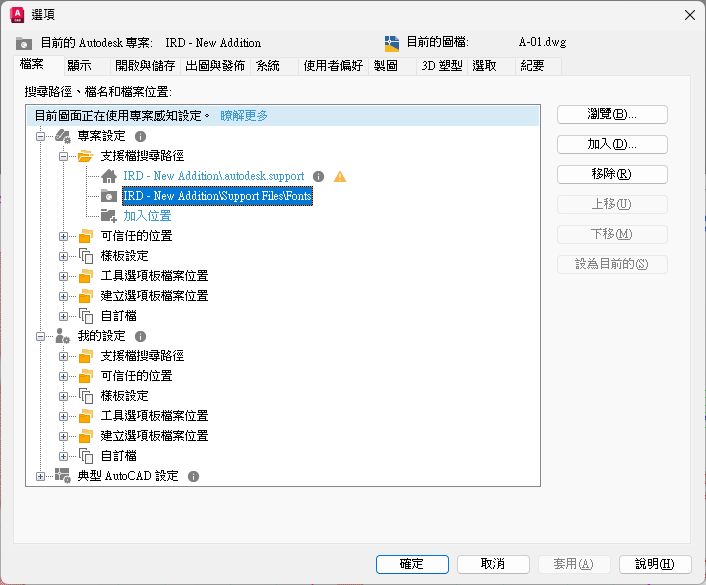Image resolution: width=706 pixels, height=585 pixels.
Task: Collapse the 專案設定 tree node
Action: [41, 136]
